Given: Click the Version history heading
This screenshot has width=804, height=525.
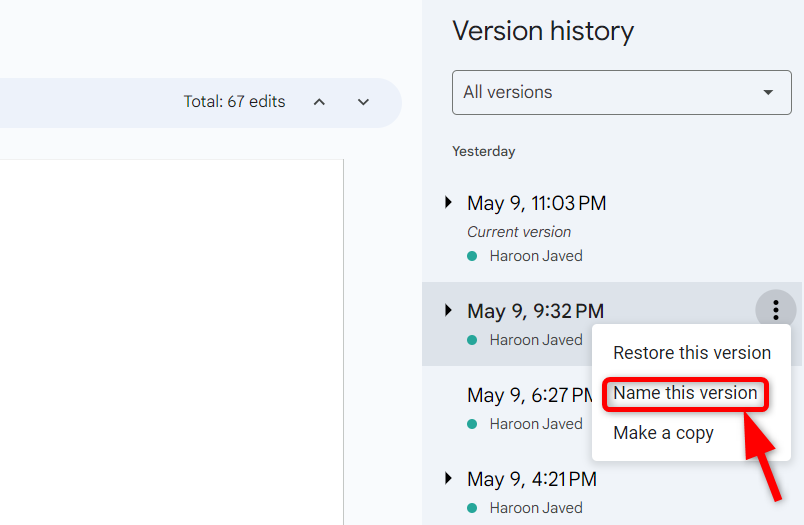Looking at the screenshot, I should tap(543, 31).
